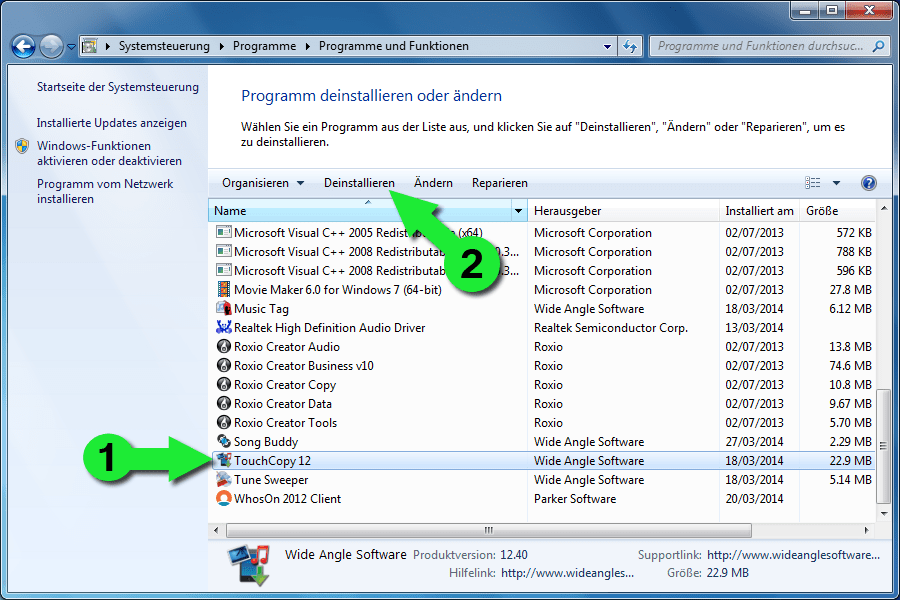Select the Music Tag list entry

coord(542,308)
